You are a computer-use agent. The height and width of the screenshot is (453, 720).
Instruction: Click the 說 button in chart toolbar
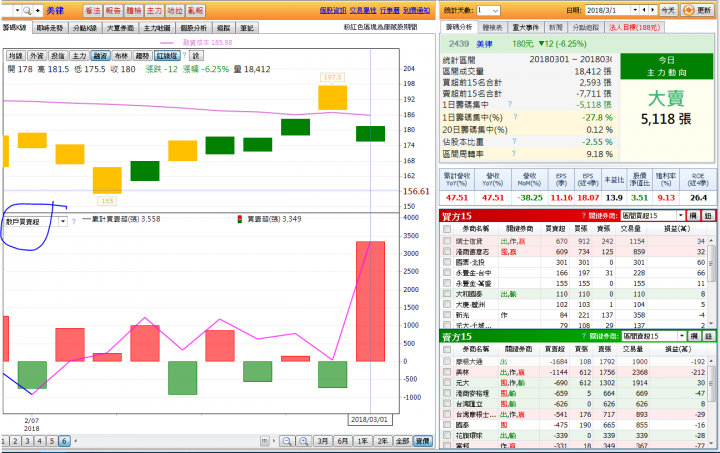[196, 56]
